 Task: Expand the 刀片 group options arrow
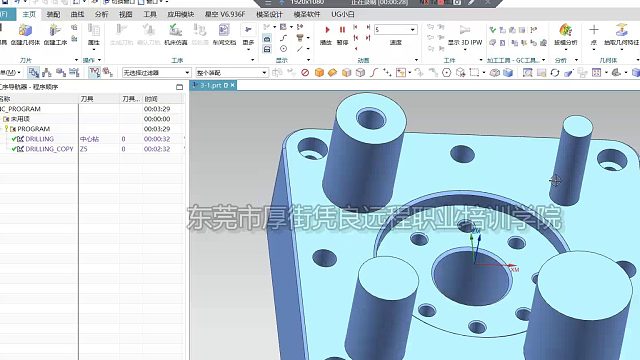coord(76,60)
